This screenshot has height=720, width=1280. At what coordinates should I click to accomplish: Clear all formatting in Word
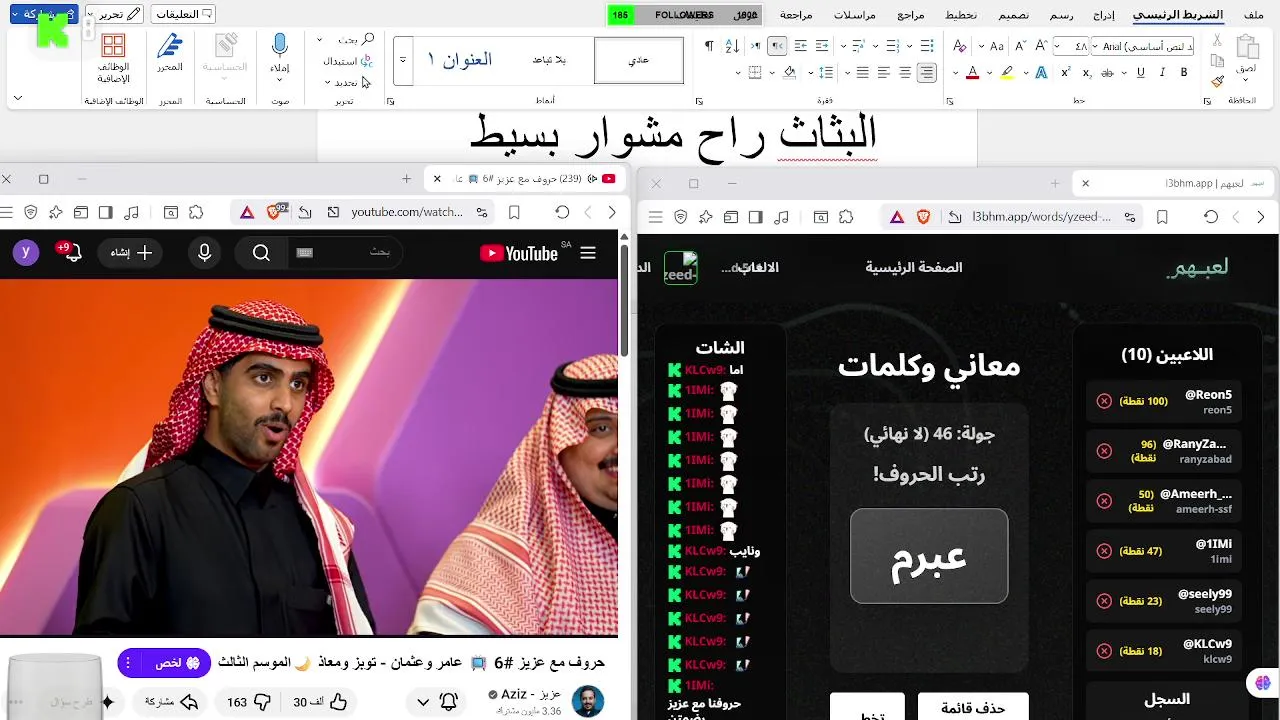pos(959,46)
